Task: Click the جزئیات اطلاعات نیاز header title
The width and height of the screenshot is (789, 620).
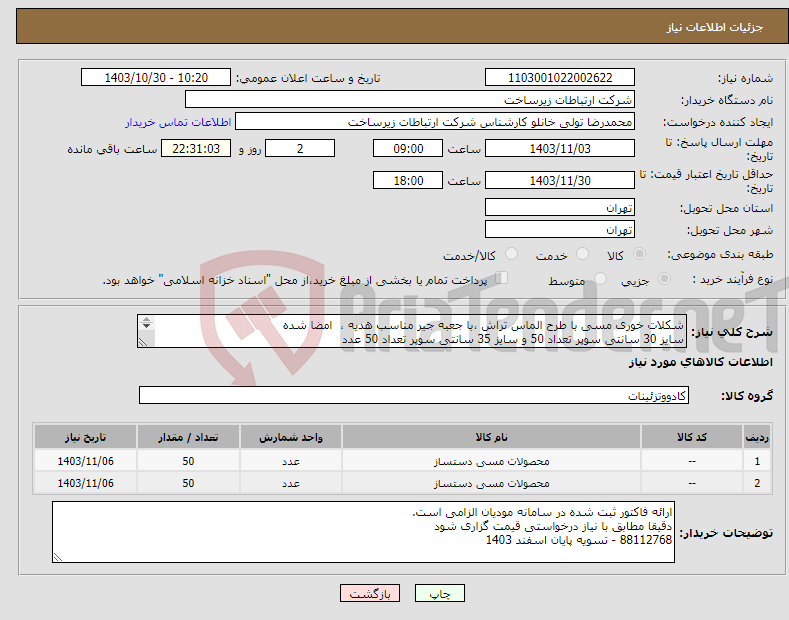Action: pyautogui.click(x=715, y=27)
